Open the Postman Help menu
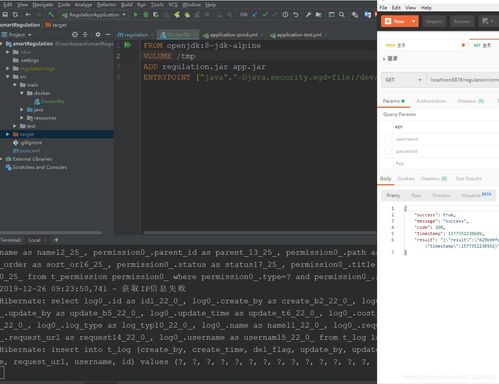Screen dimensions: 499x384 [x=426, y=7]
